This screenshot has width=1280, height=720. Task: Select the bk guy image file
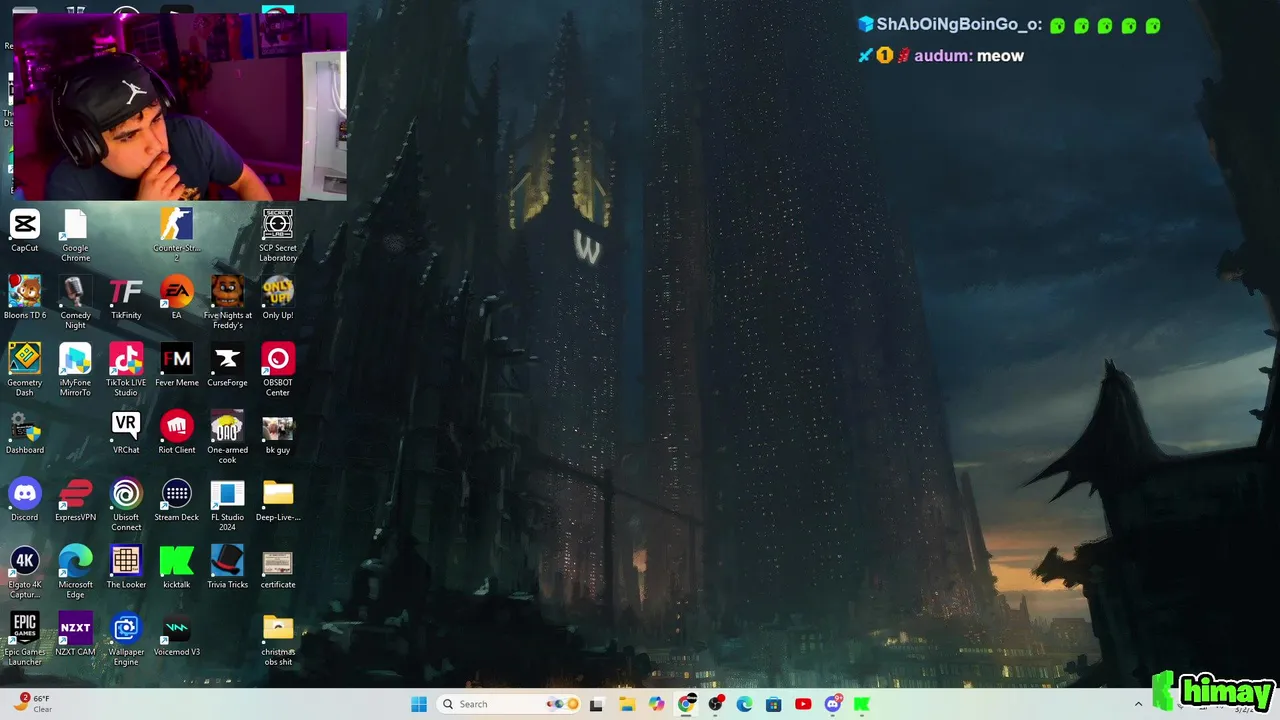click(x=278, y=433)
